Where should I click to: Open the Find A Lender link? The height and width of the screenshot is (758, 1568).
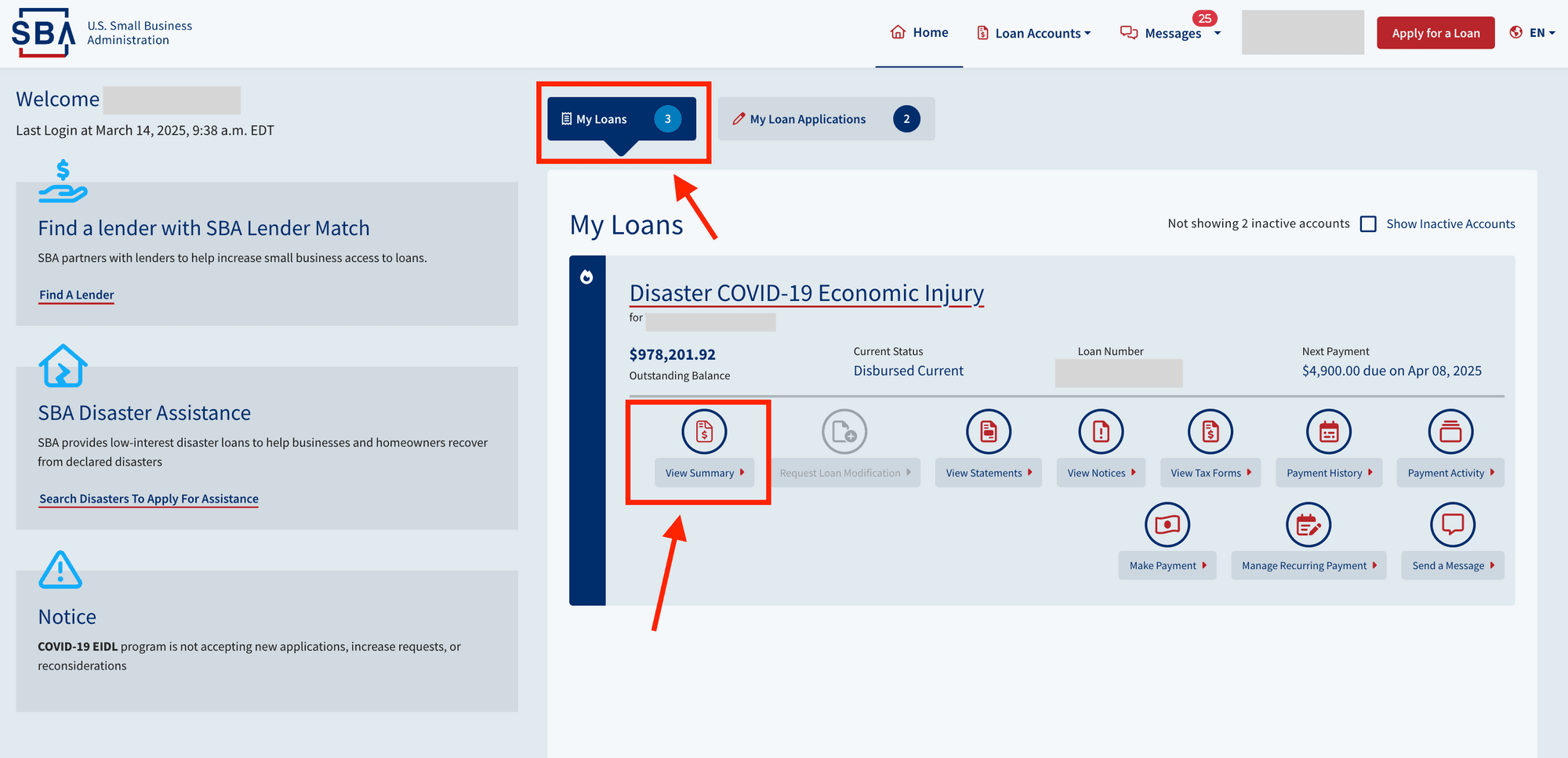pos(77,295)
